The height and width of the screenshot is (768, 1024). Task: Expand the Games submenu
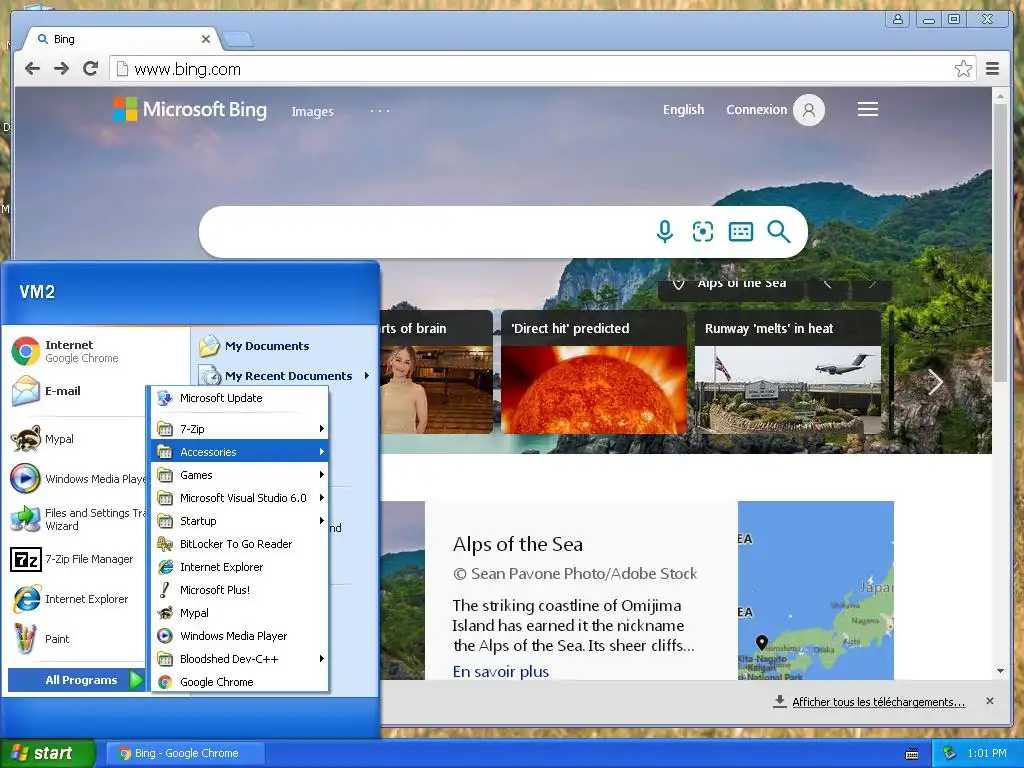240,475
